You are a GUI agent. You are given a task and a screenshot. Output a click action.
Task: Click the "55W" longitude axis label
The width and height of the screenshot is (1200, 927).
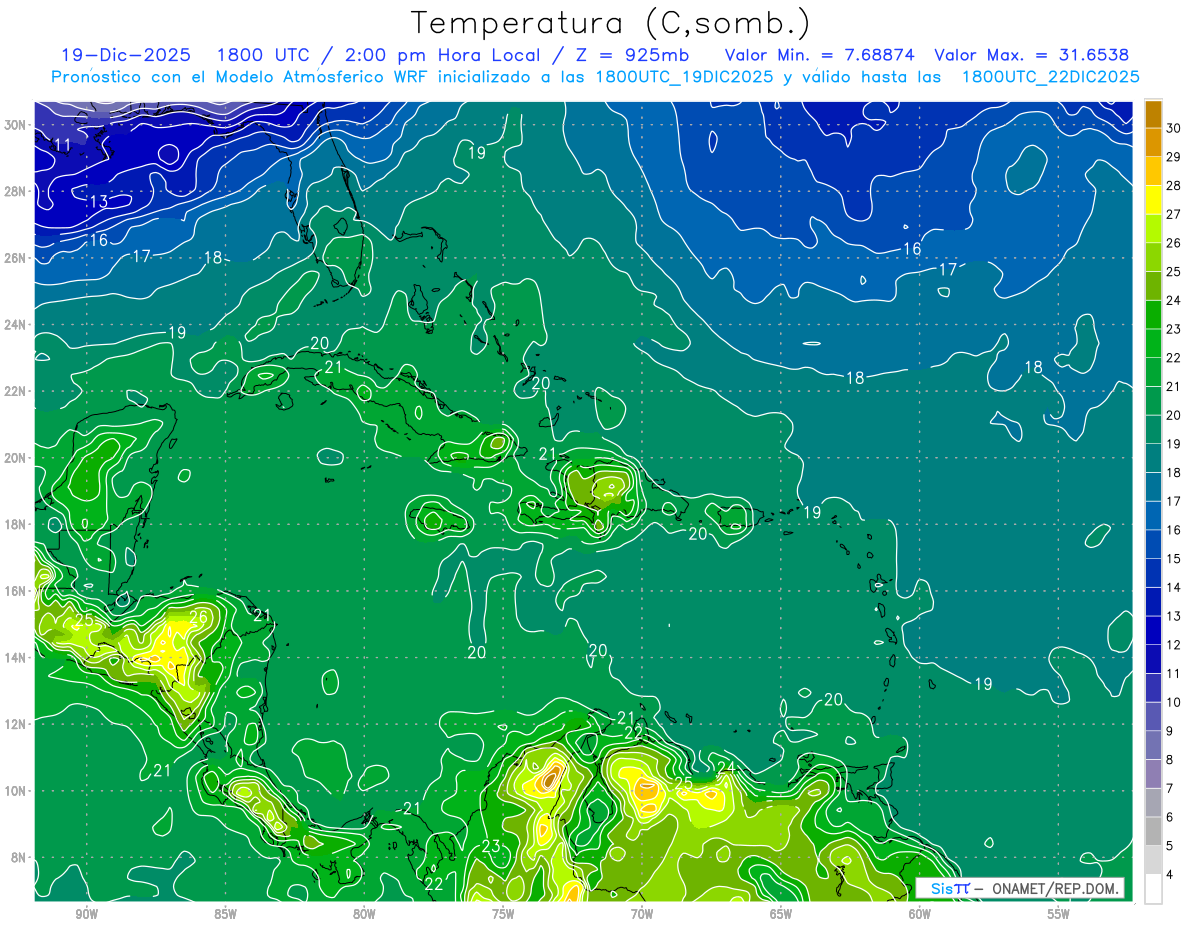(1059, 914)
